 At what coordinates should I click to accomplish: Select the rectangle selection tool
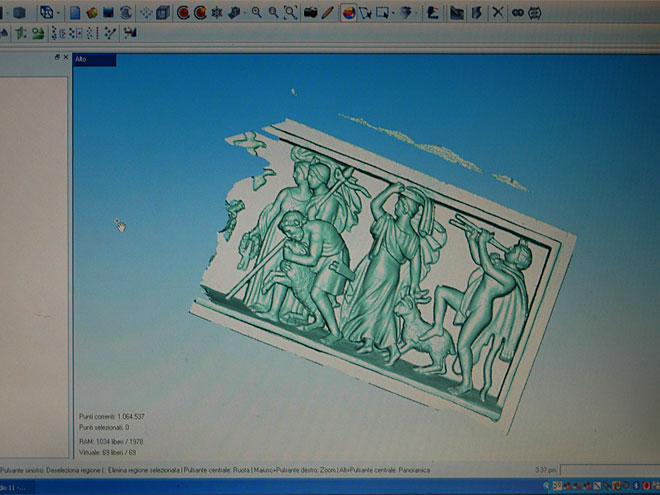382,13
